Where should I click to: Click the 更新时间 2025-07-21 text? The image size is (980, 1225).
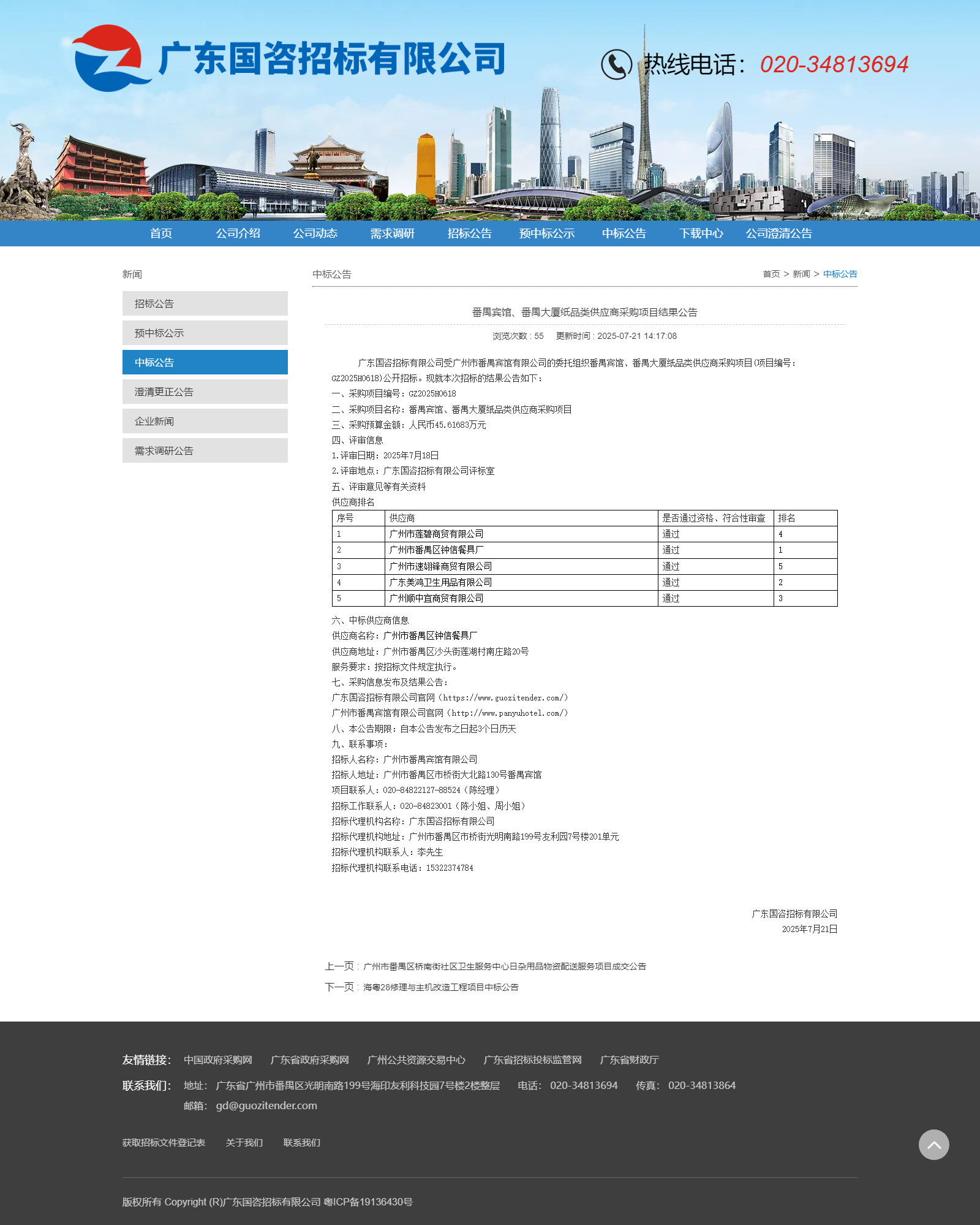tap(616, 336)
